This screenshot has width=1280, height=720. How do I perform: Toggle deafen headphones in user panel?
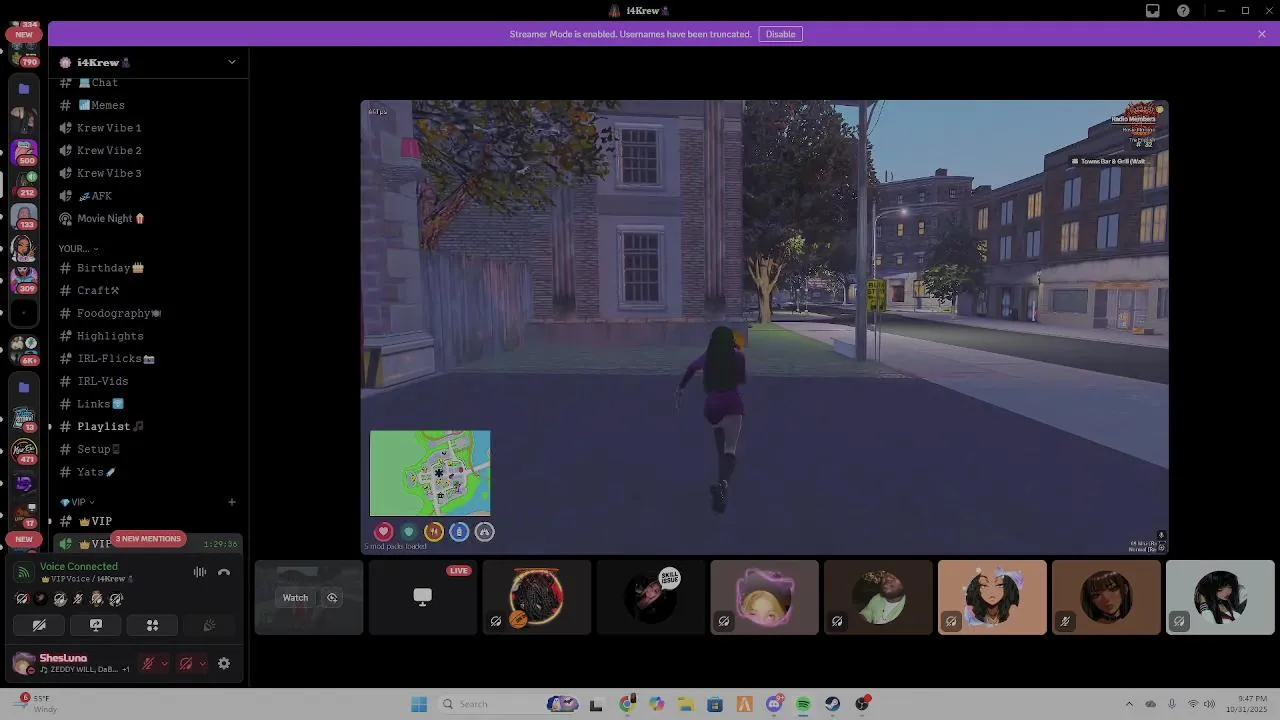click(186, 663)
